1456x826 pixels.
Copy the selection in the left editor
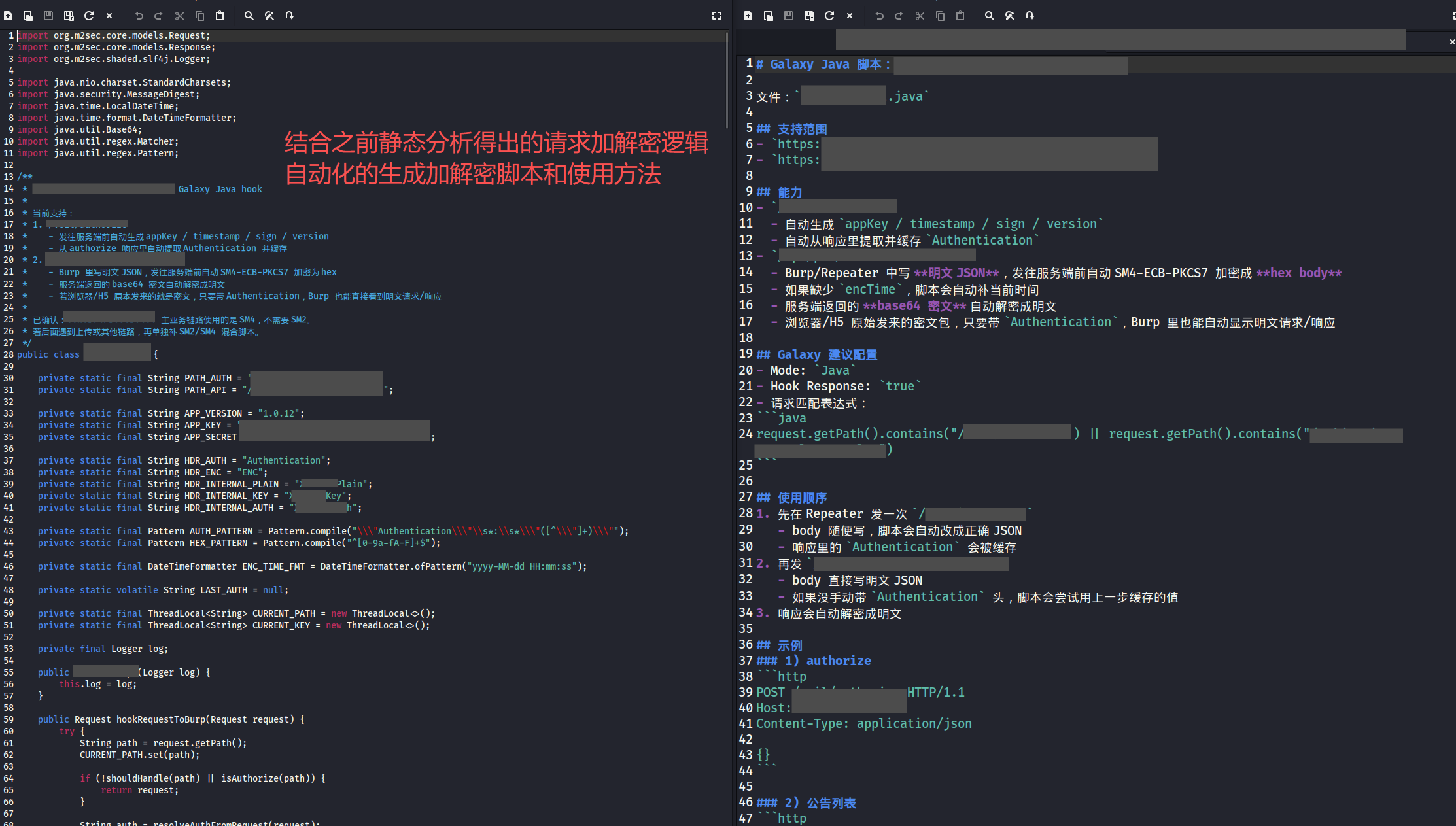pyautogui.click(x=199, y=16)
